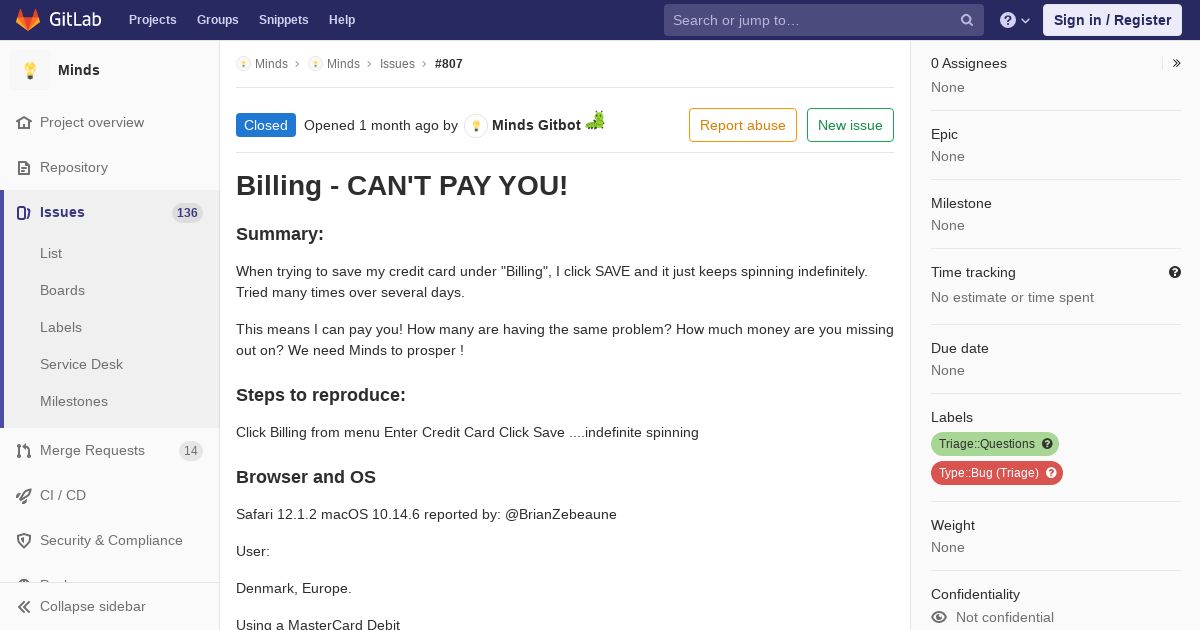Viewport: 1200px width, 630px height.
Task: Click the Not confidential eye icon
Action: (939, 618)
